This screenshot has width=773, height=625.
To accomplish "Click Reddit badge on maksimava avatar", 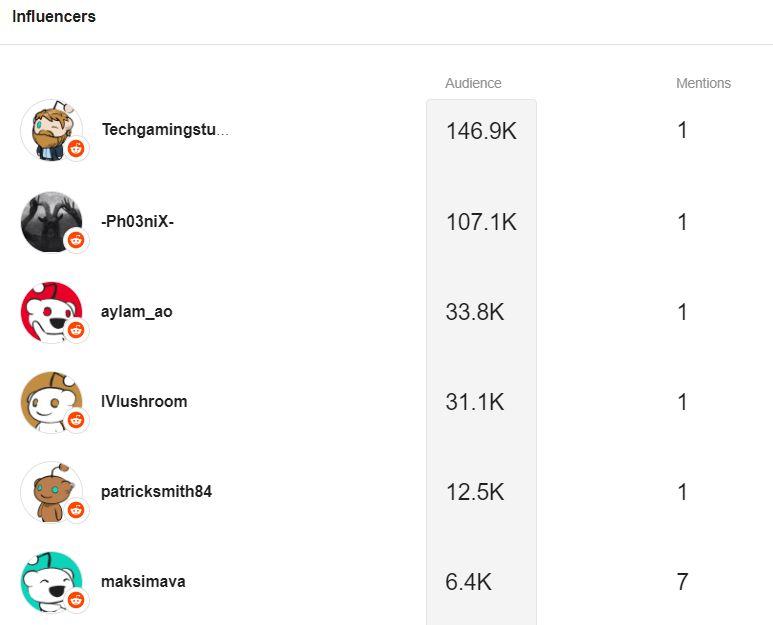I will pos(77,600).
